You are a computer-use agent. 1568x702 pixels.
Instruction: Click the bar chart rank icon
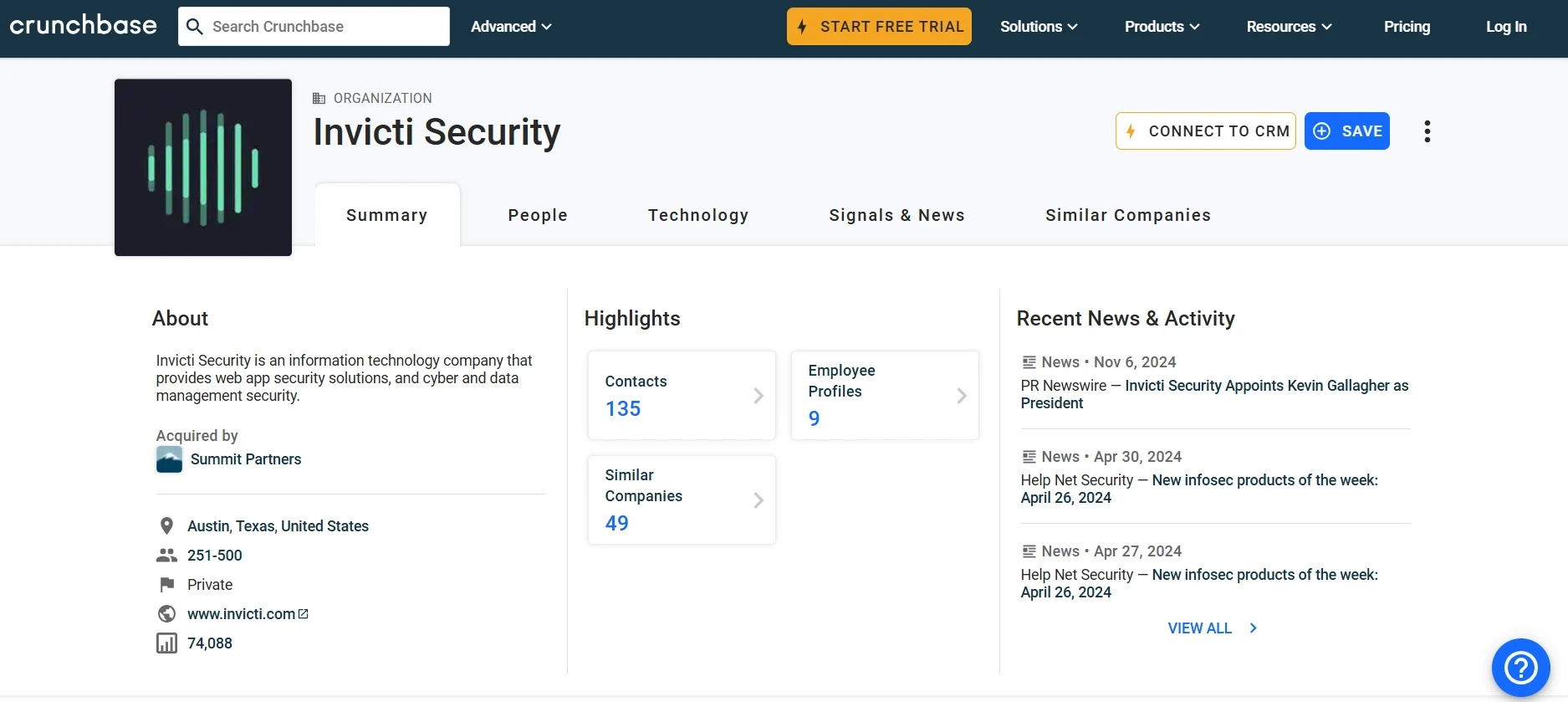tap(167, 643)
